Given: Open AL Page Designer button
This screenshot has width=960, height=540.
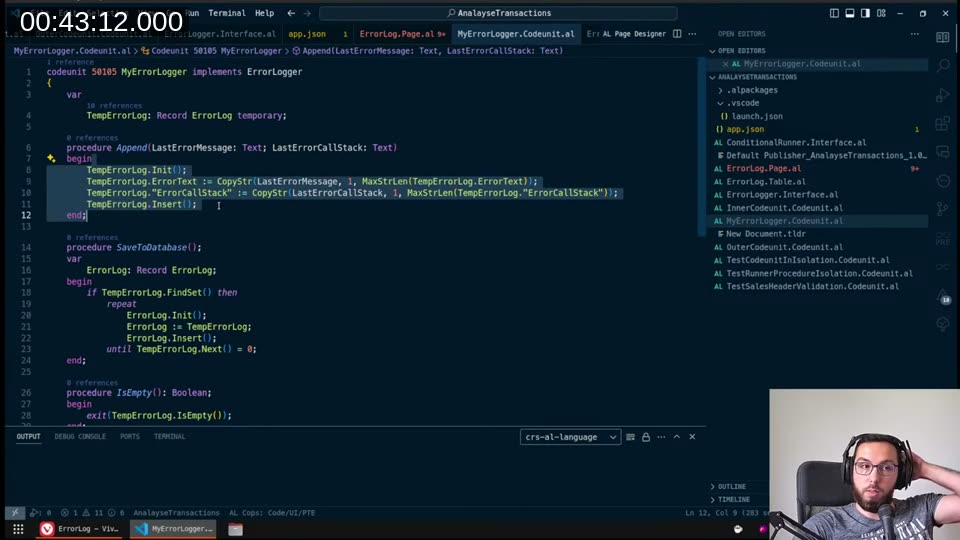Looking at the screenshot, I should pyautogui.click(x=634, y=34).
